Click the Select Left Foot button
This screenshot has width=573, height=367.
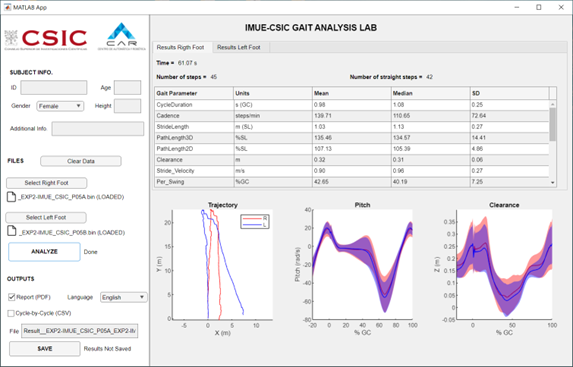coord(46,217)
